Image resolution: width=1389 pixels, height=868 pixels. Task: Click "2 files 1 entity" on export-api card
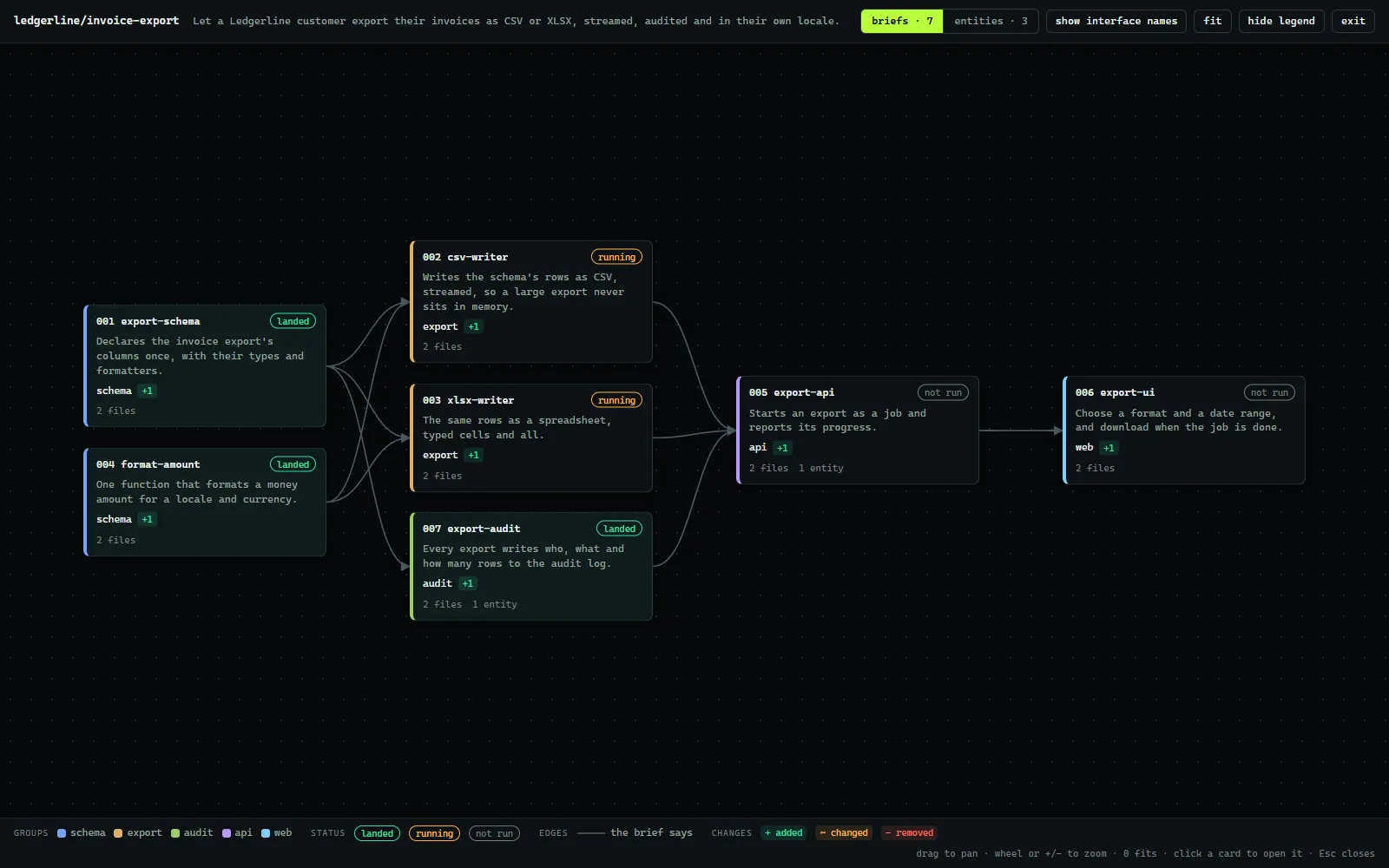point(796,468)
